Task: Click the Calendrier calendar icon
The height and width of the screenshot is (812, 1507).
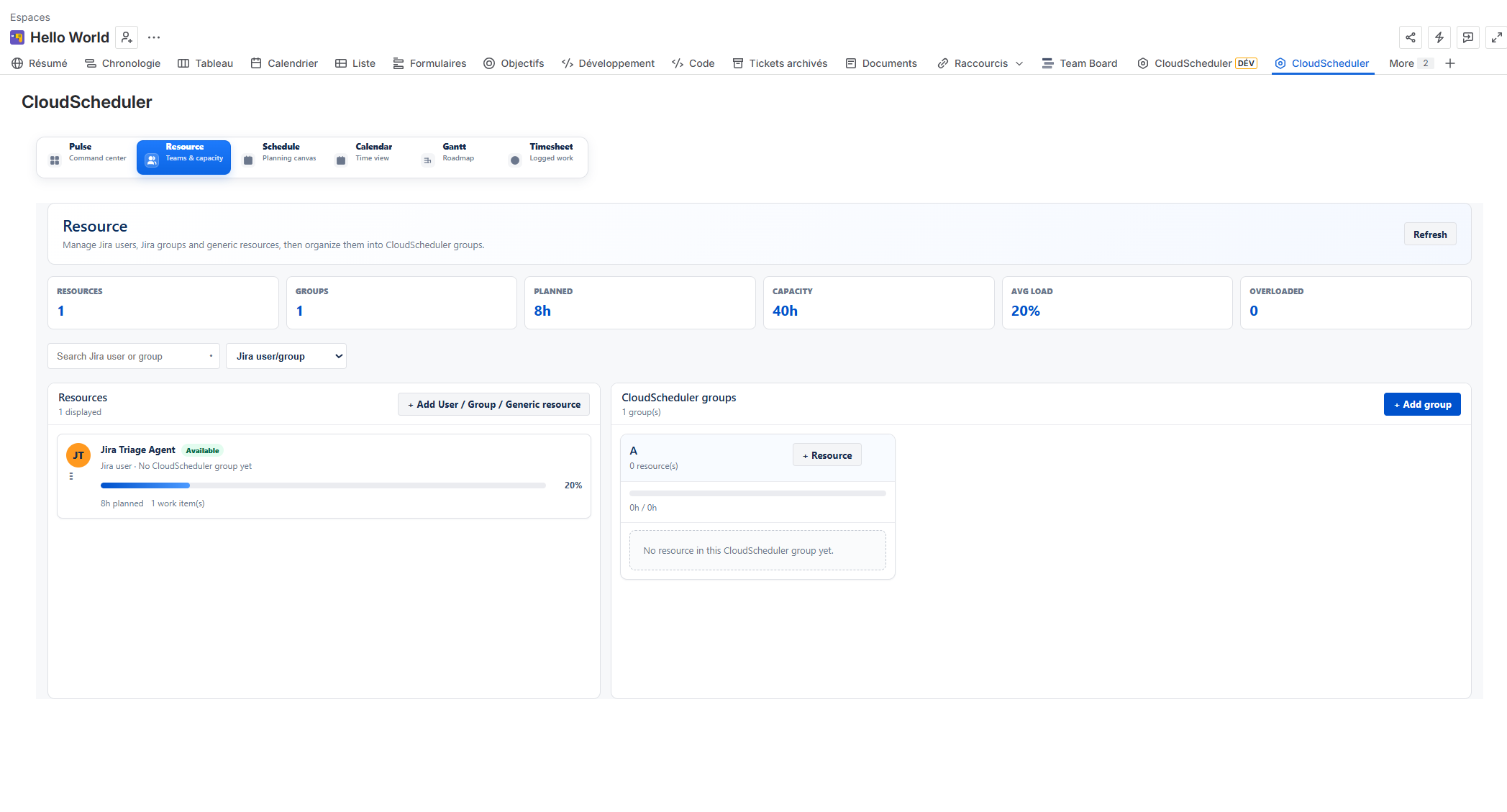Action: pyautogui.click(x=256, y=63)
